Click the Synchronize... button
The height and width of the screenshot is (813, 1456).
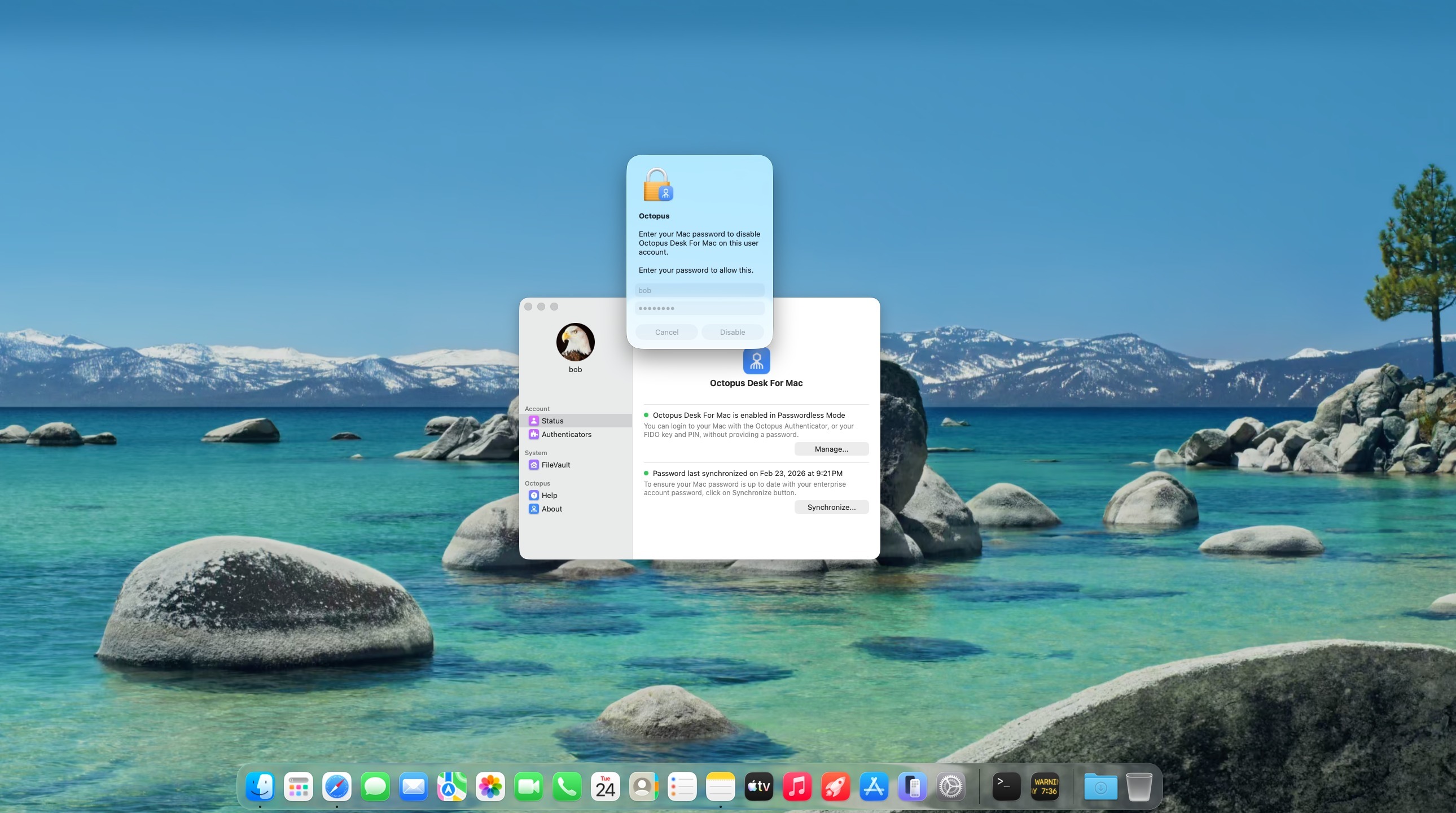(831, 507)
